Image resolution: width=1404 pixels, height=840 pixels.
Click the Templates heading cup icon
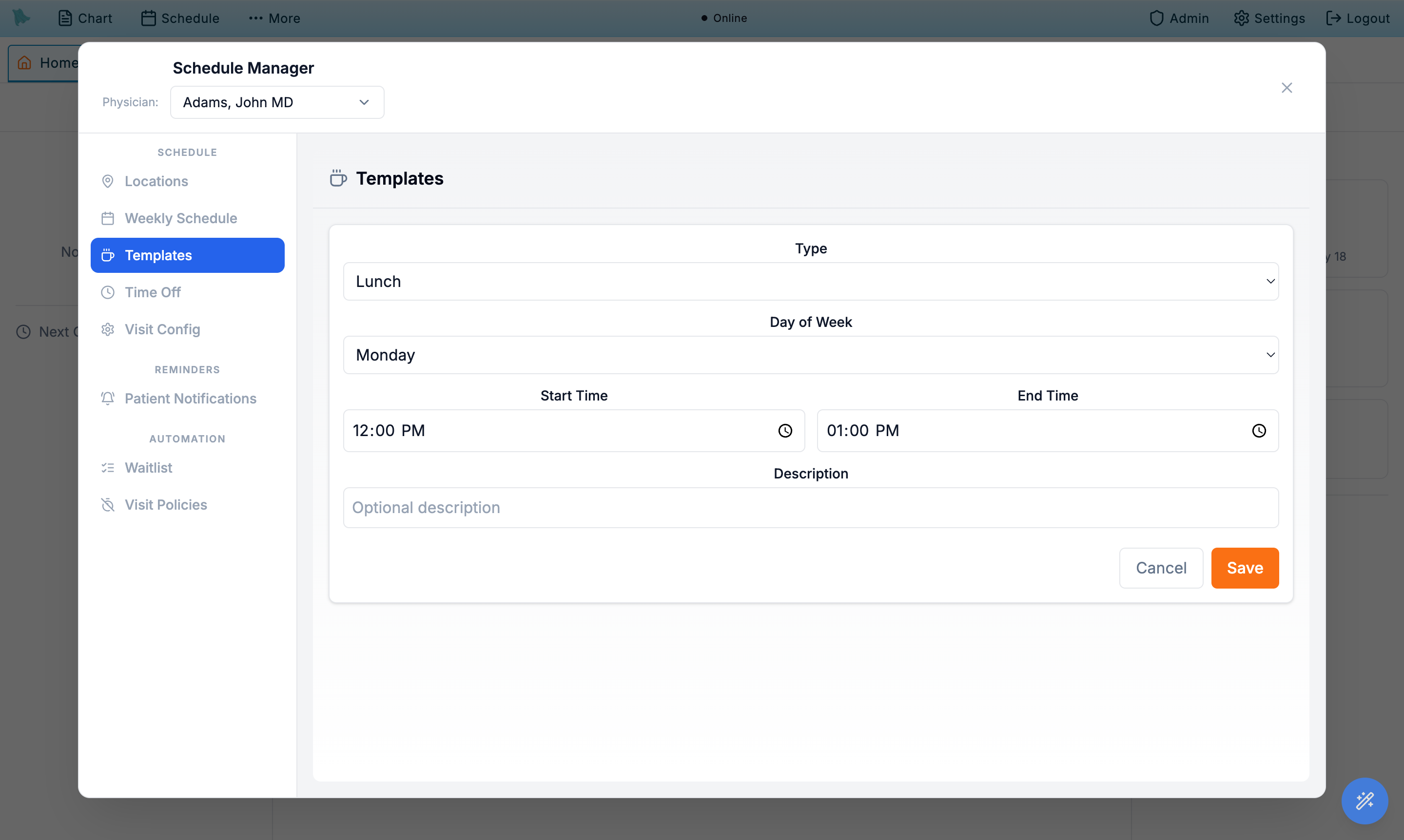coord(338,178)
